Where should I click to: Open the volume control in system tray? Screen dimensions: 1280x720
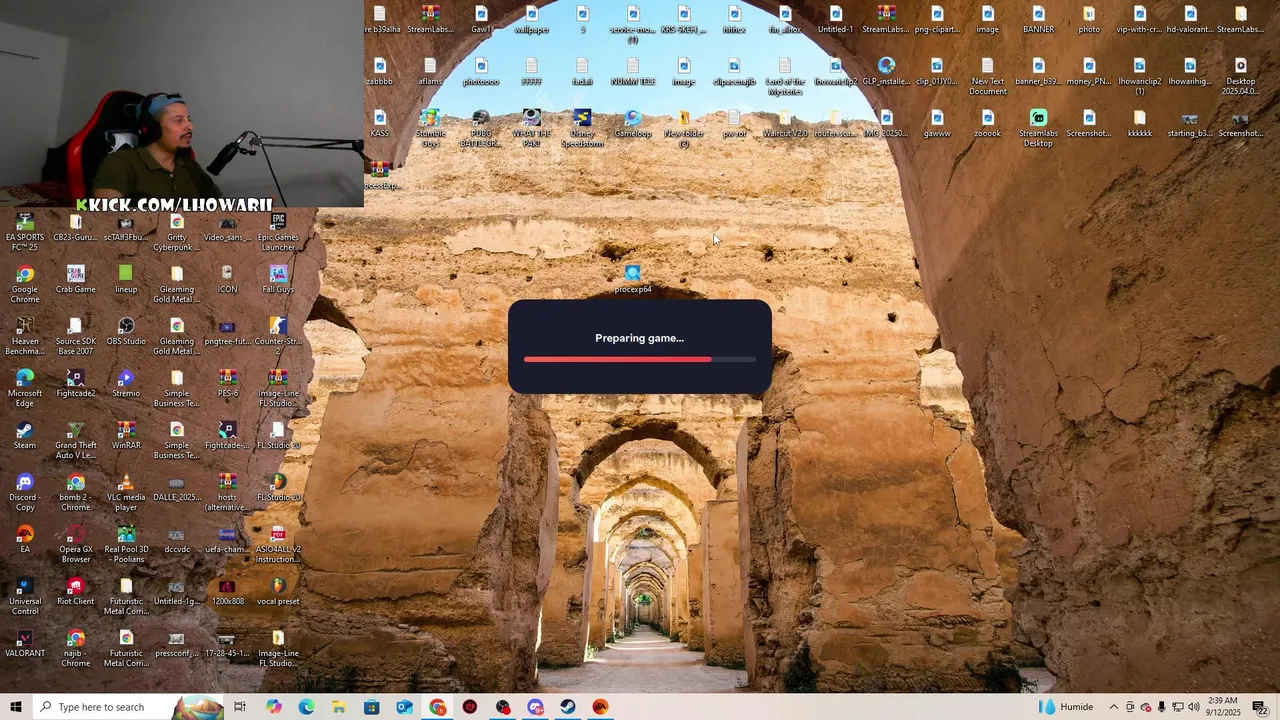[x=1193, y=707]
